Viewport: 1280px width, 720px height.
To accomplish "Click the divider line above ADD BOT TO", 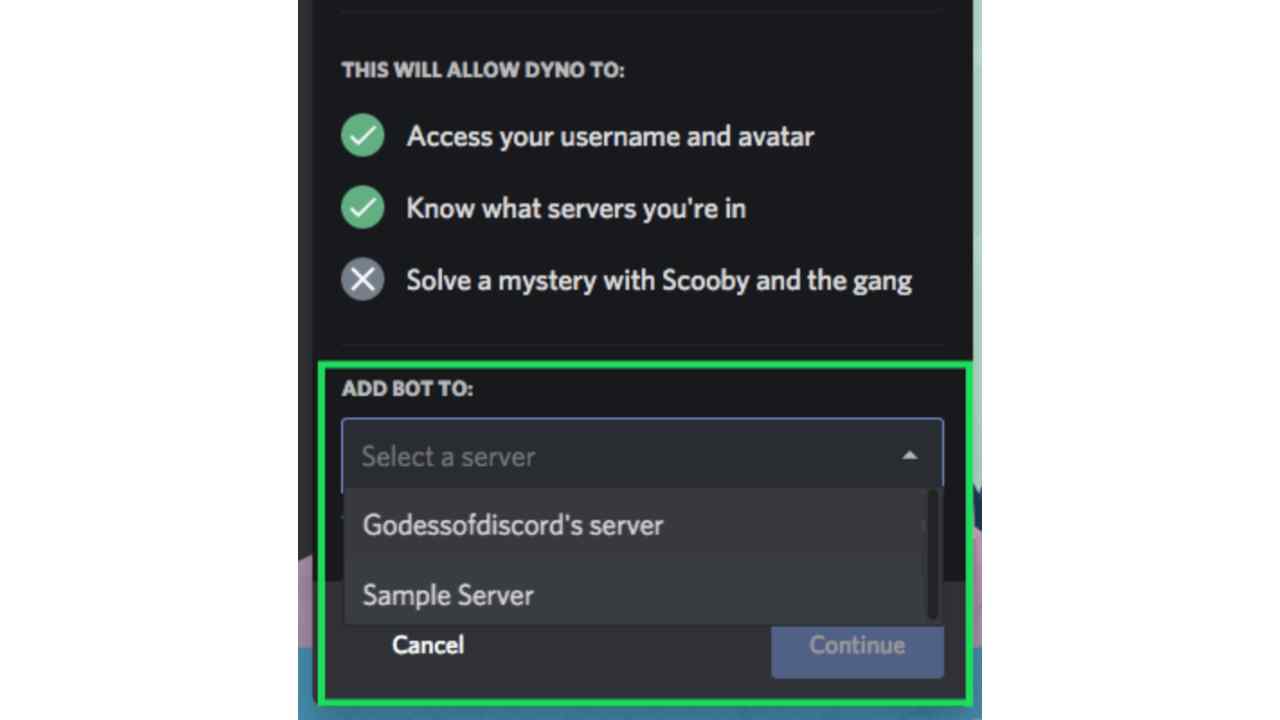I will [x=642, y=345].
